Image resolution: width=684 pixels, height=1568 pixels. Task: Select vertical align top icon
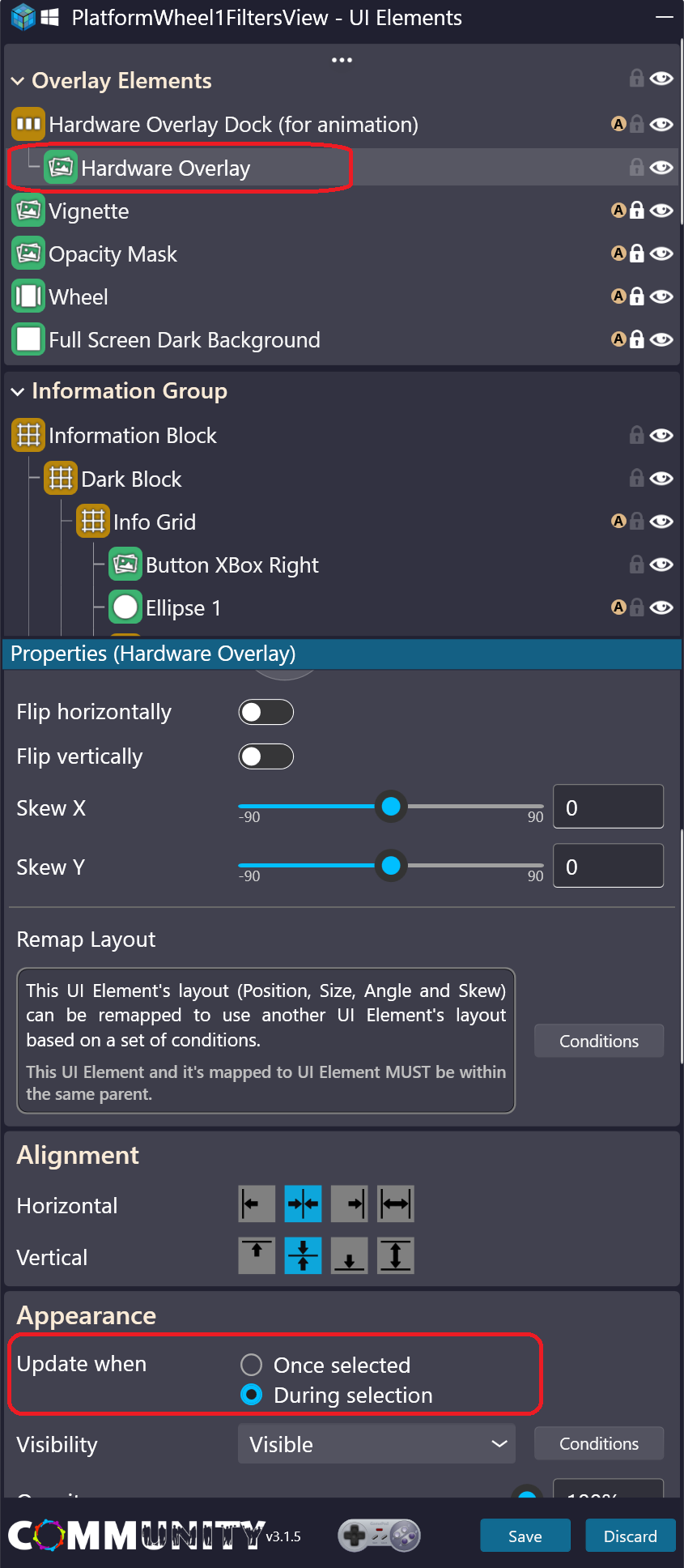click(257, 1255)
